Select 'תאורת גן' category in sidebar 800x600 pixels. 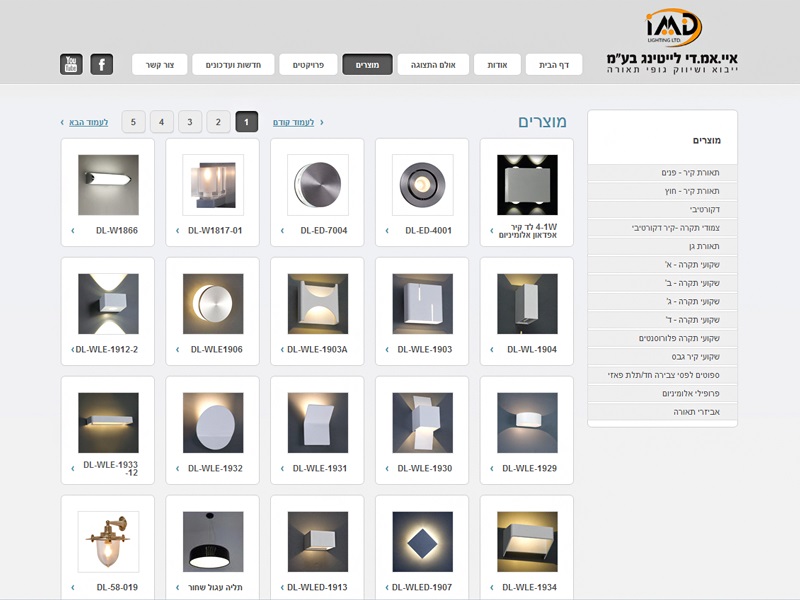(x=704, y=246)
